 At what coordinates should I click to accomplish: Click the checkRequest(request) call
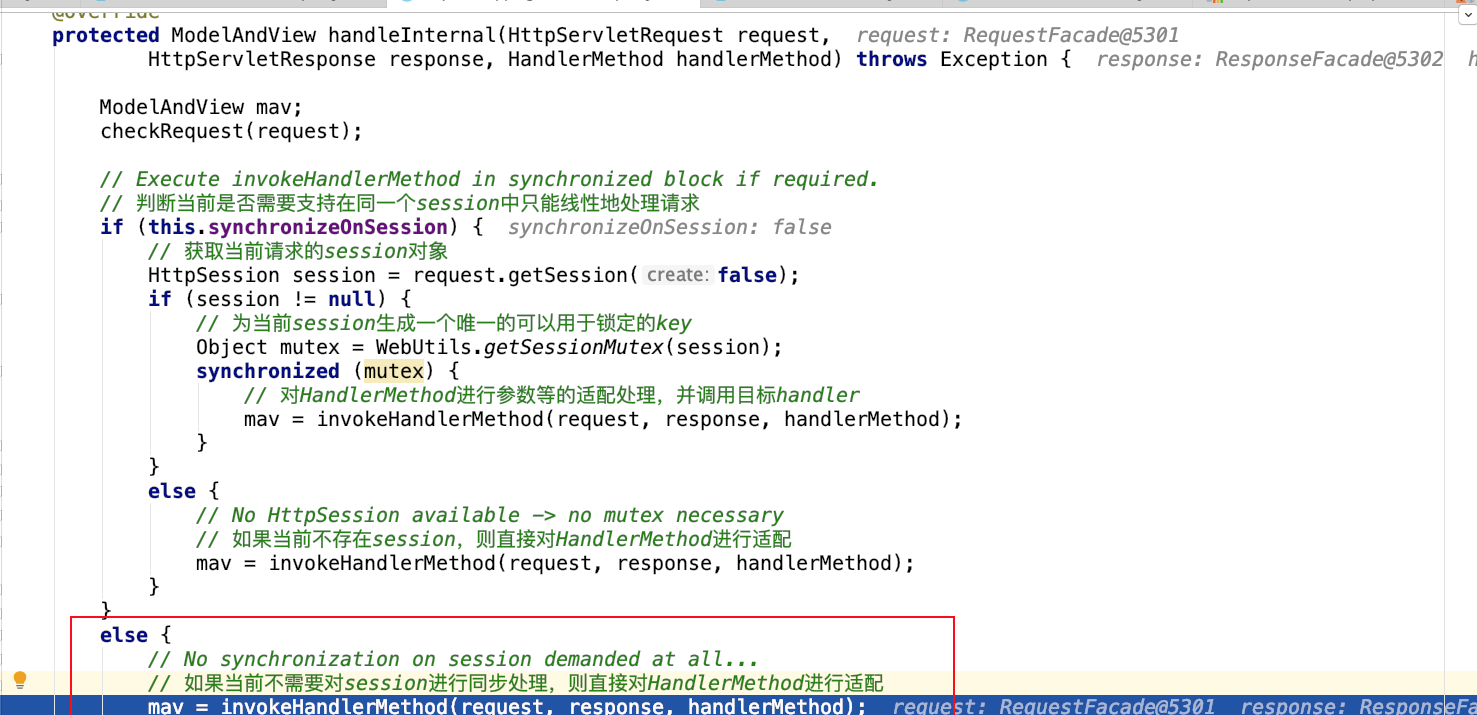[x=231, y=131]
